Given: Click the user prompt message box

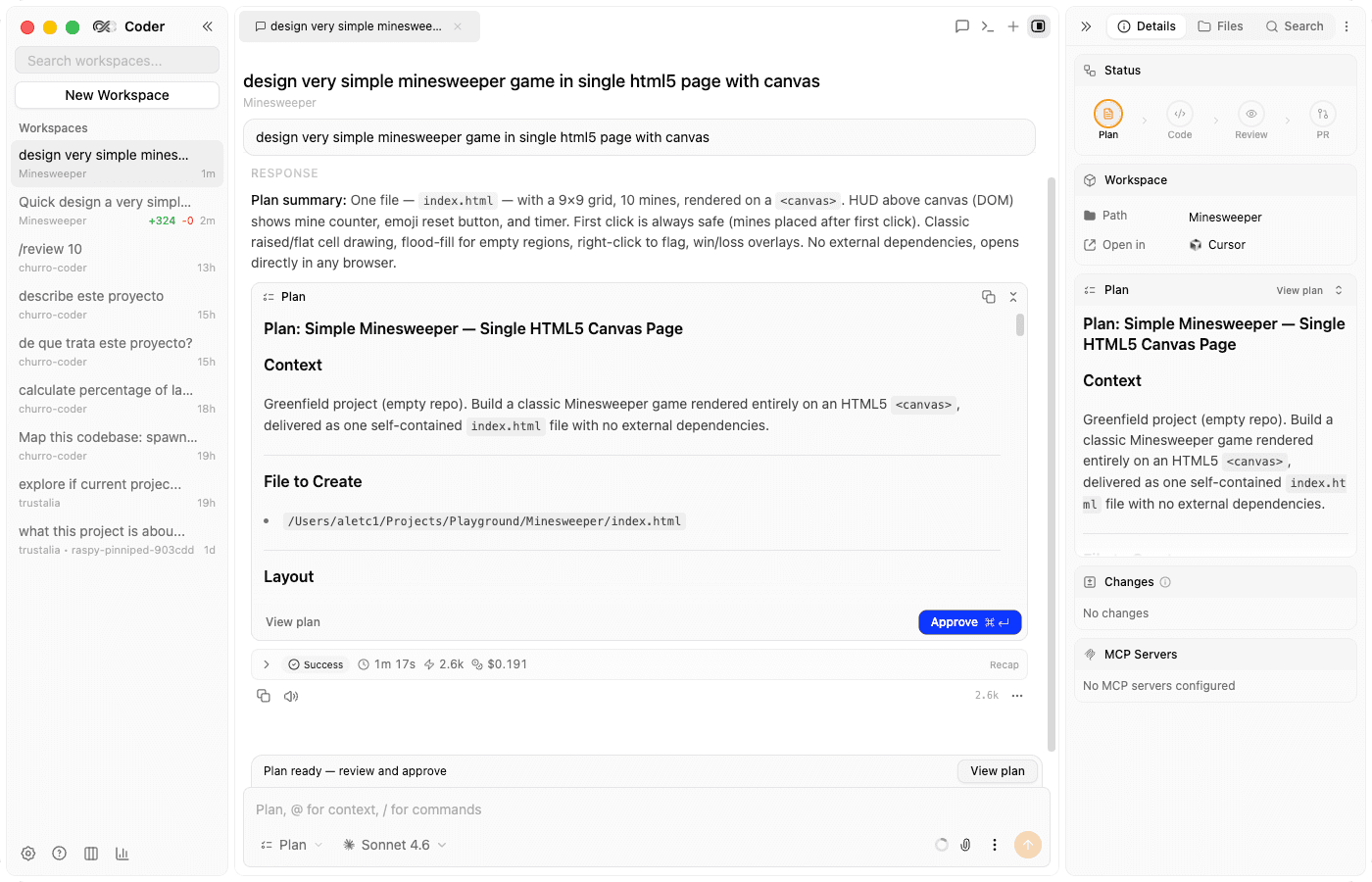Looking at the screenshot, I should click(x=639, y=137).
